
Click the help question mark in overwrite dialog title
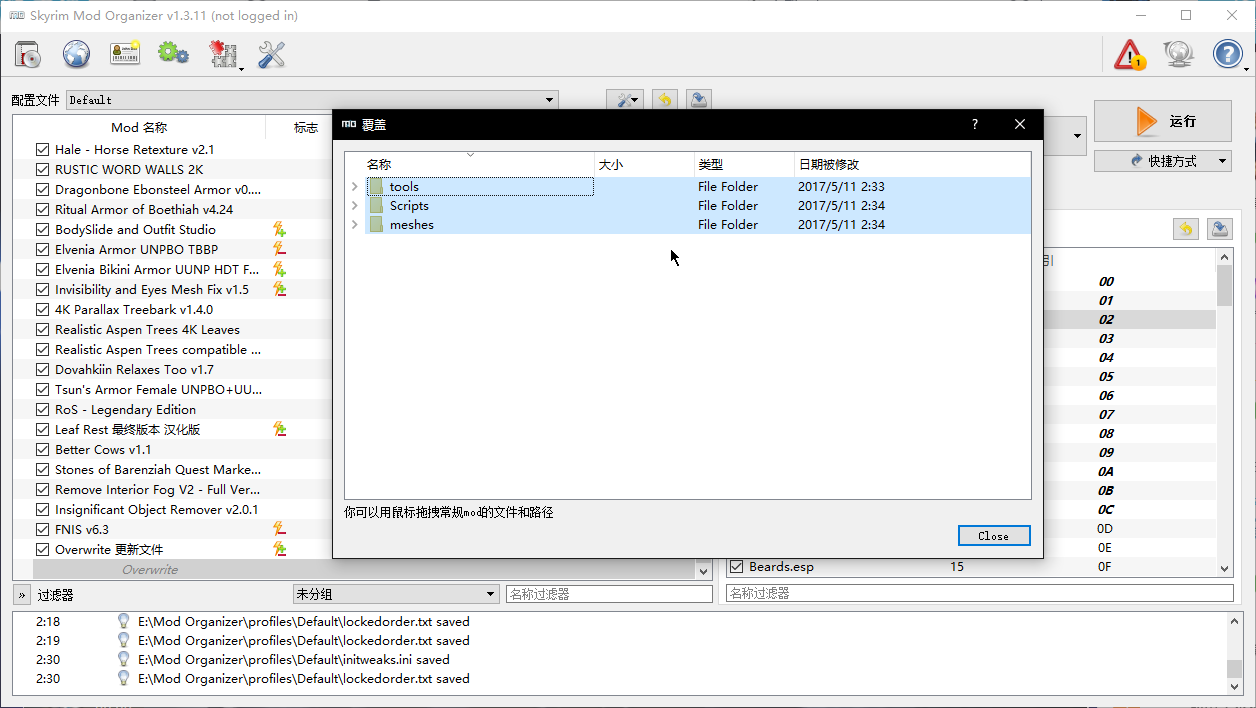pyautogui.click(x=975, y=124)
